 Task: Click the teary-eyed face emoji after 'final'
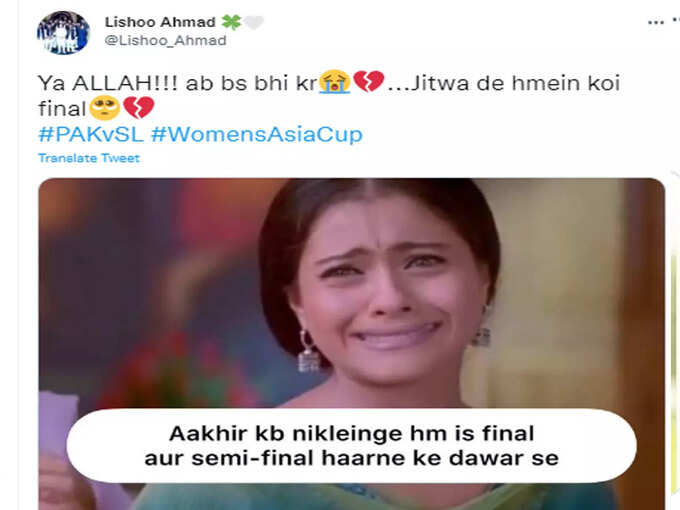(105, 108)
